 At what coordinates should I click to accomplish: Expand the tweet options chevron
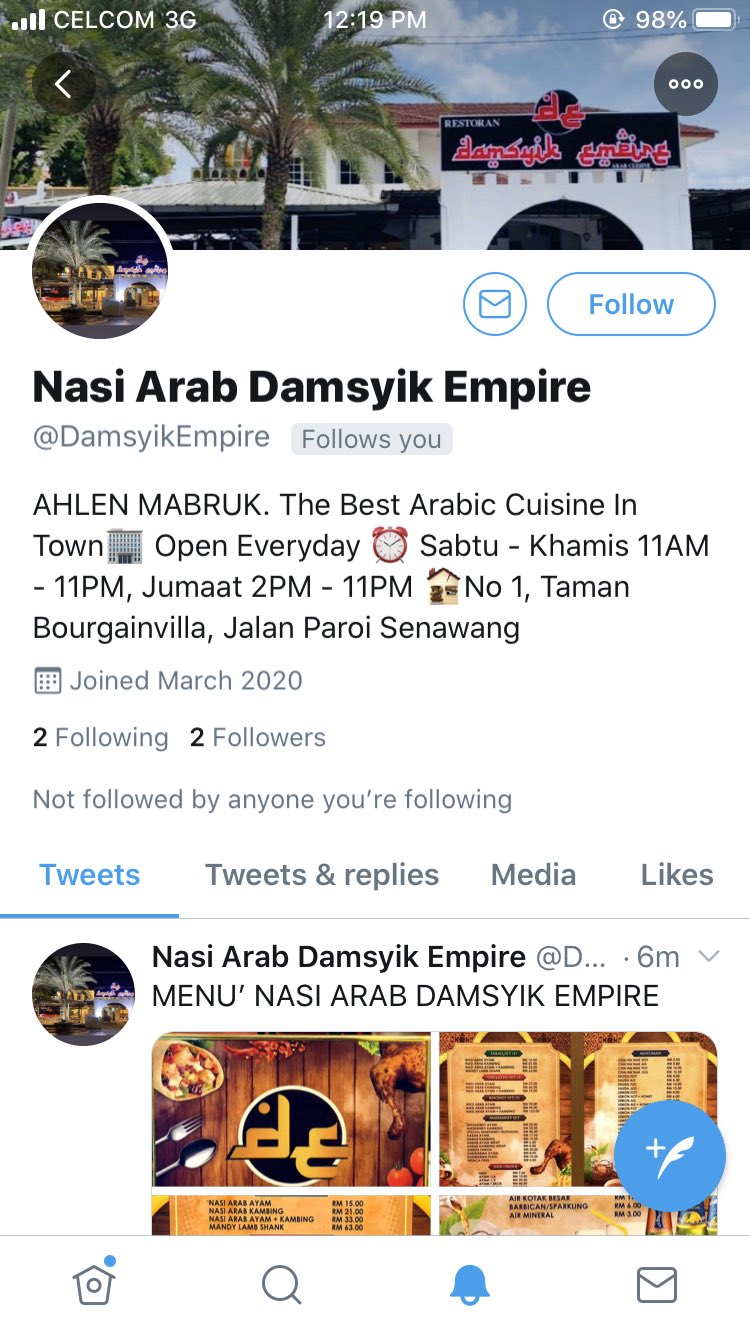tap(708, 956)
